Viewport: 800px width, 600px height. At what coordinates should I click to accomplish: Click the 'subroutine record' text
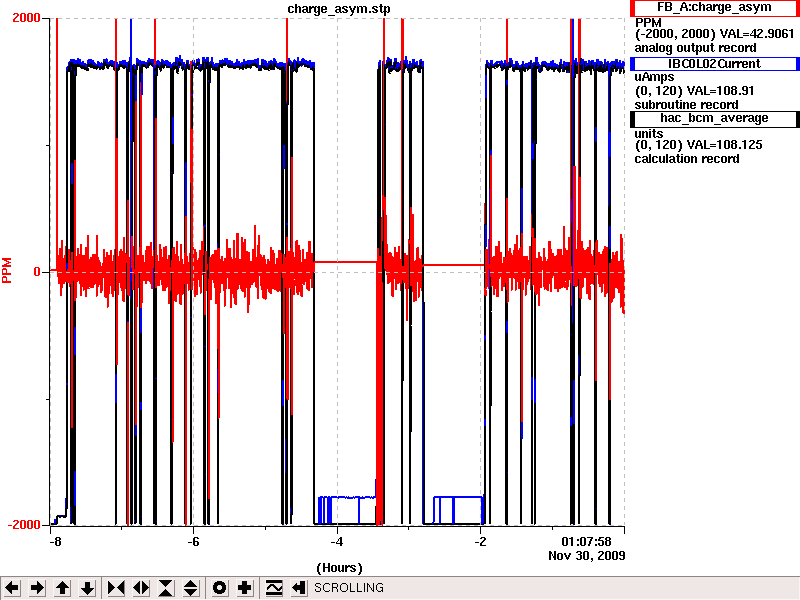pos(686,105)
